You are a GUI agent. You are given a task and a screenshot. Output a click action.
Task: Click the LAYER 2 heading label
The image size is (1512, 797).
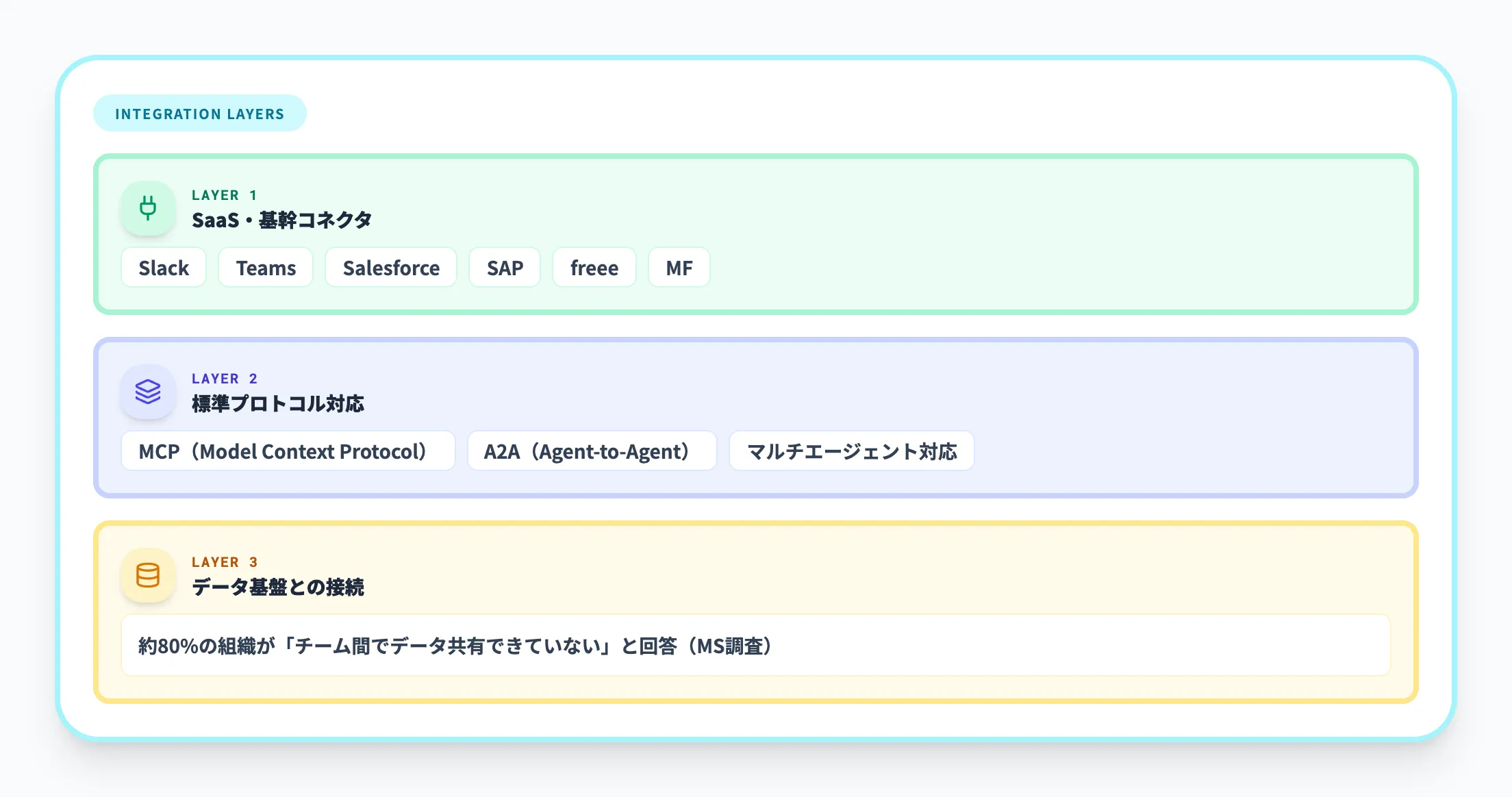[x=225, y=378]
